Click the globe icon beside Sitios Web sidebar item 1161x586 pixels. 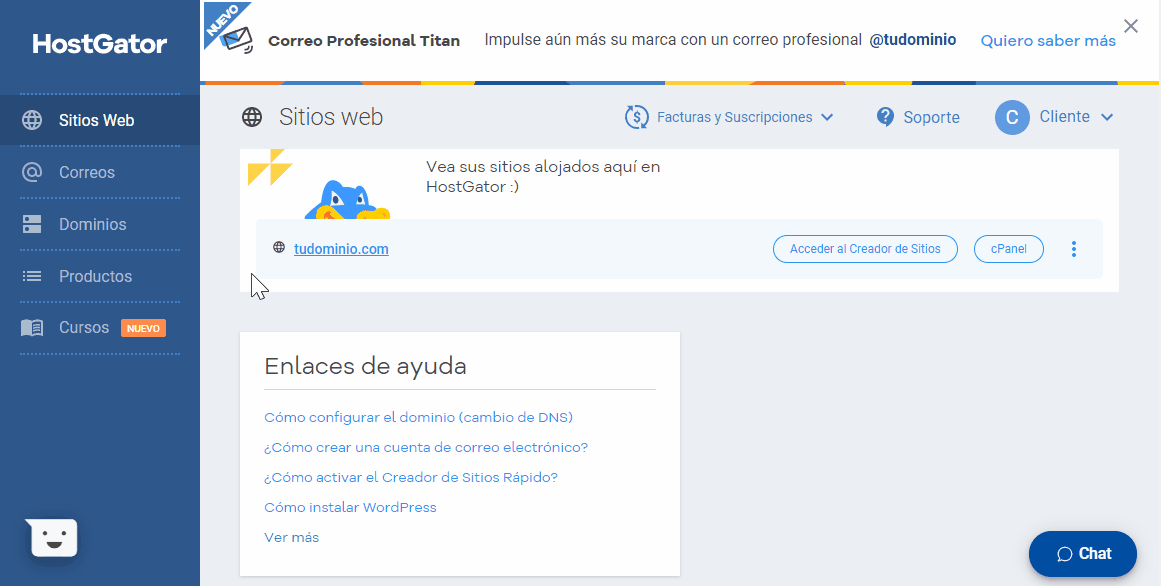pyautogui.click(x=32, y=120)
